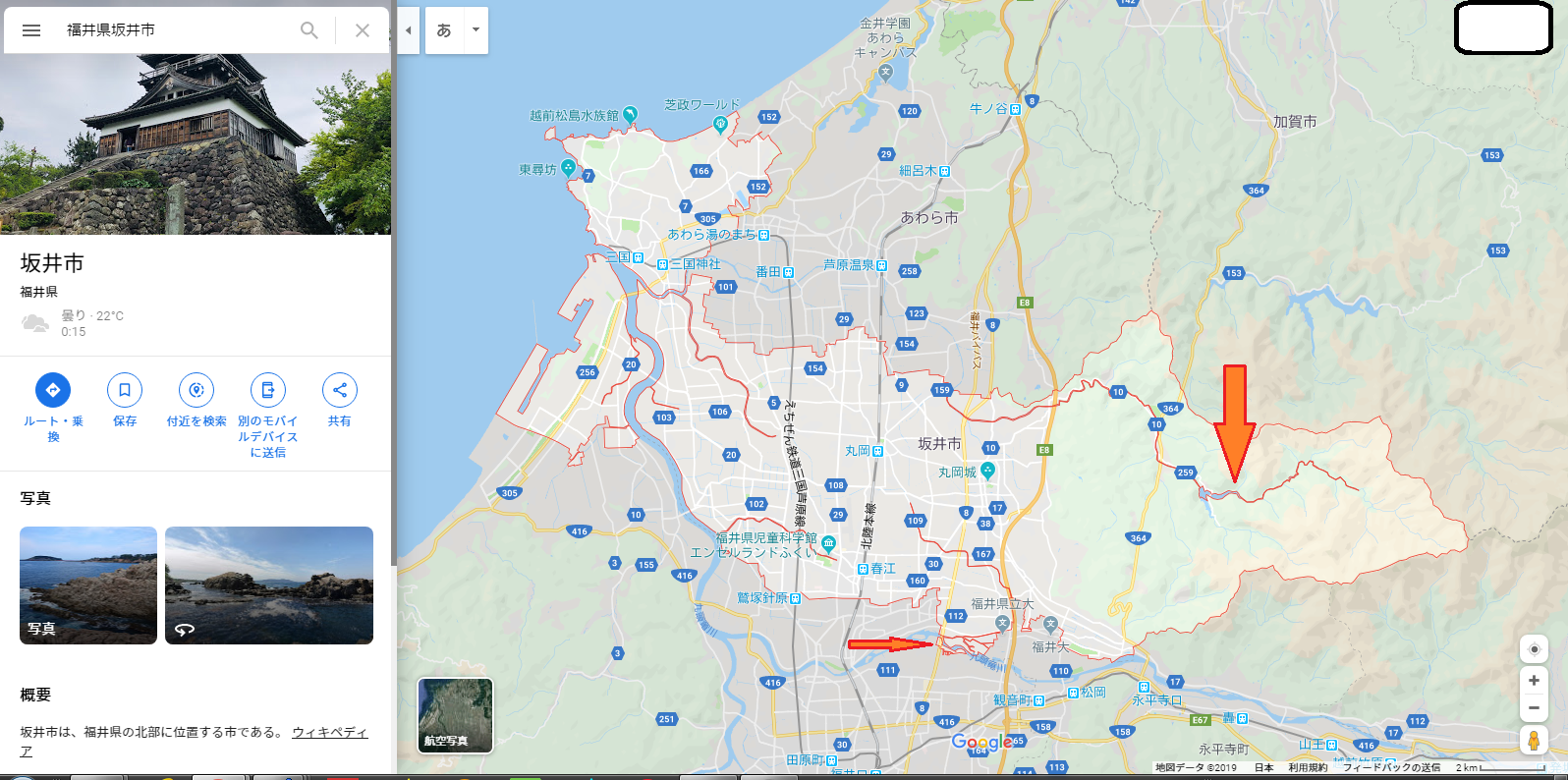Click the 付近を検索 nearby icon

coord(196,390)
